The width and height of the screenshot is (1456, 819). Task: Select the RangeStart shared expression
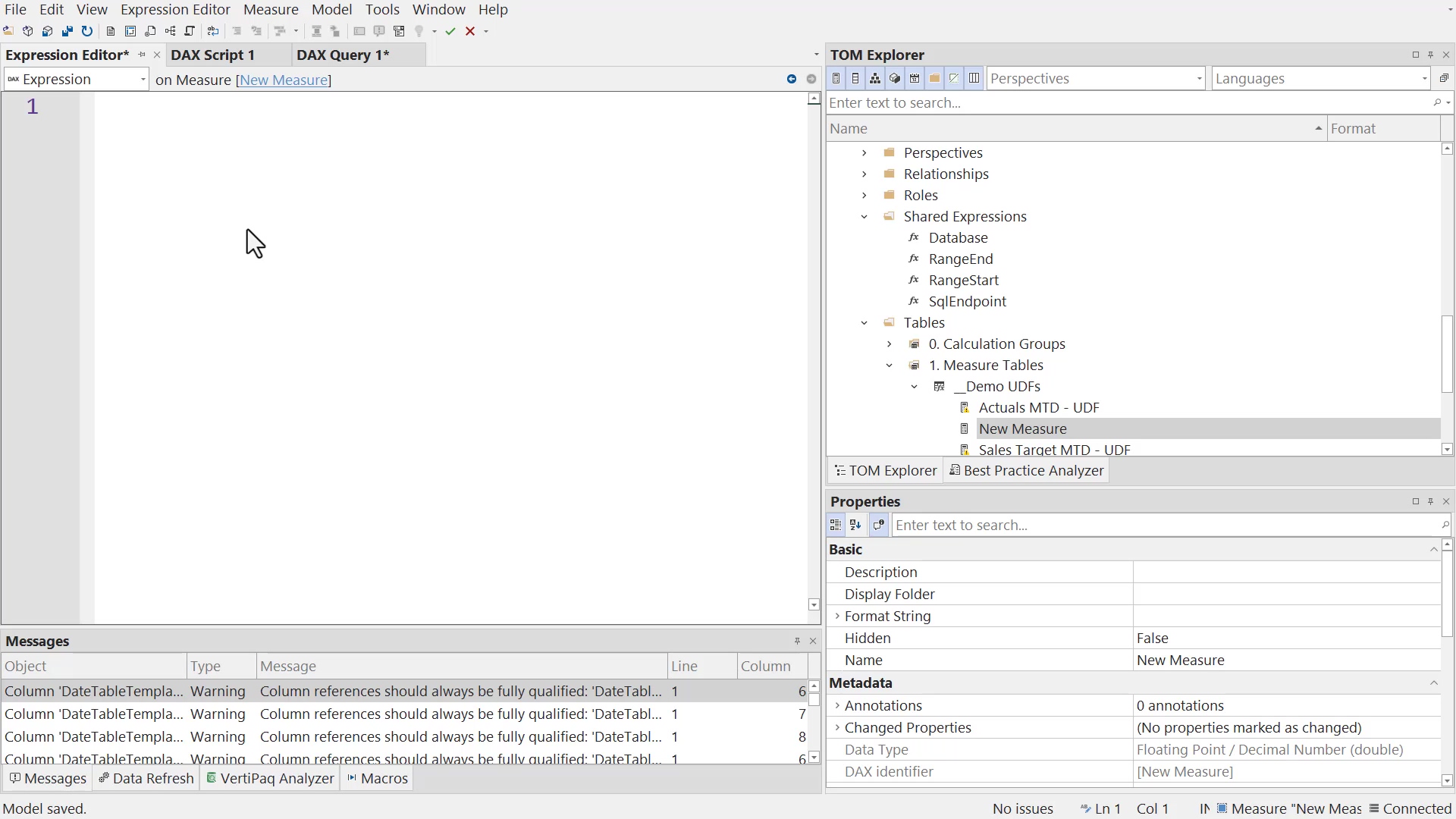pos(963,281)
